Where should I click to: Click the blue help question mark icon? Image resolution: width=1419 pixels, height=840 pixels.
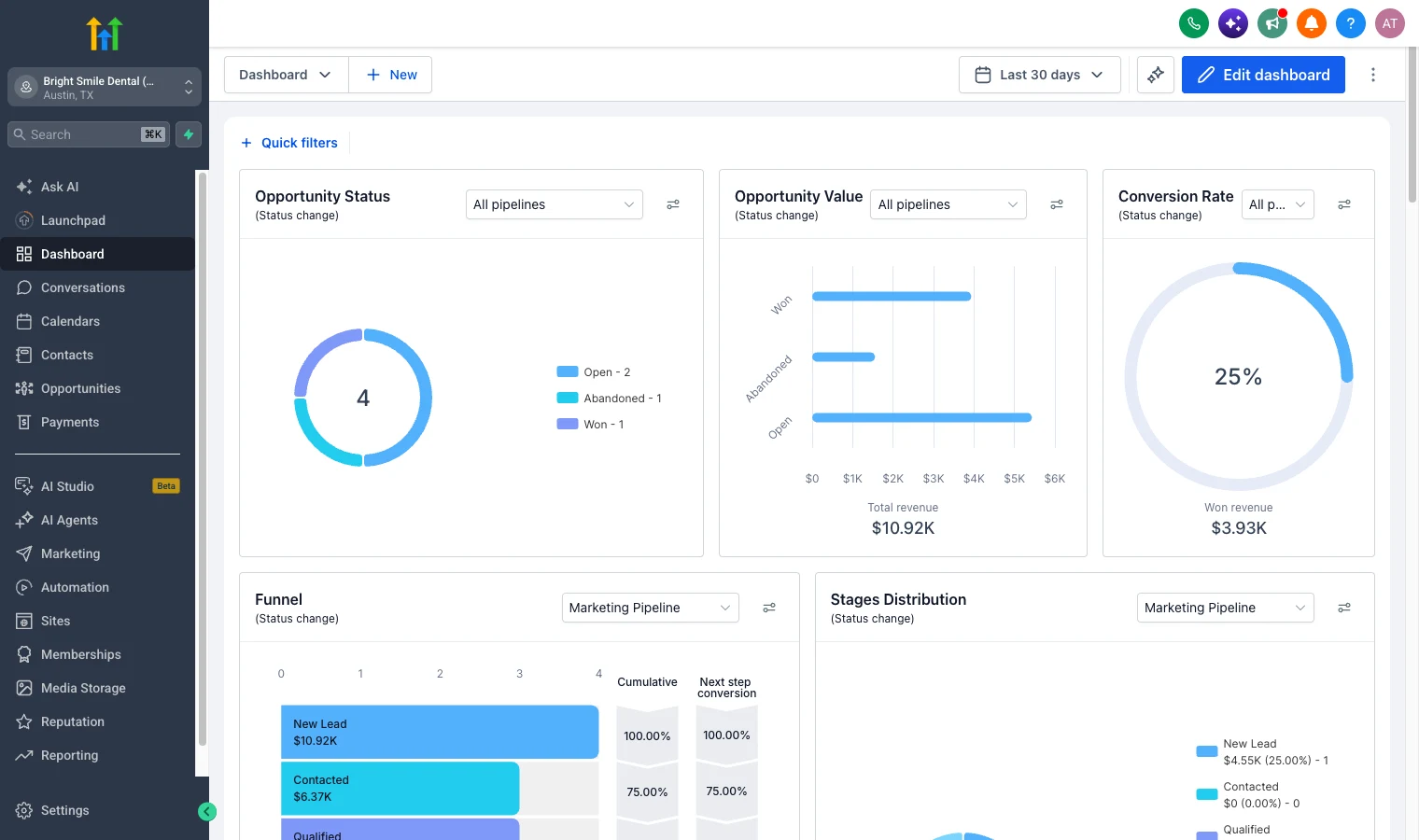[1351, 23]
